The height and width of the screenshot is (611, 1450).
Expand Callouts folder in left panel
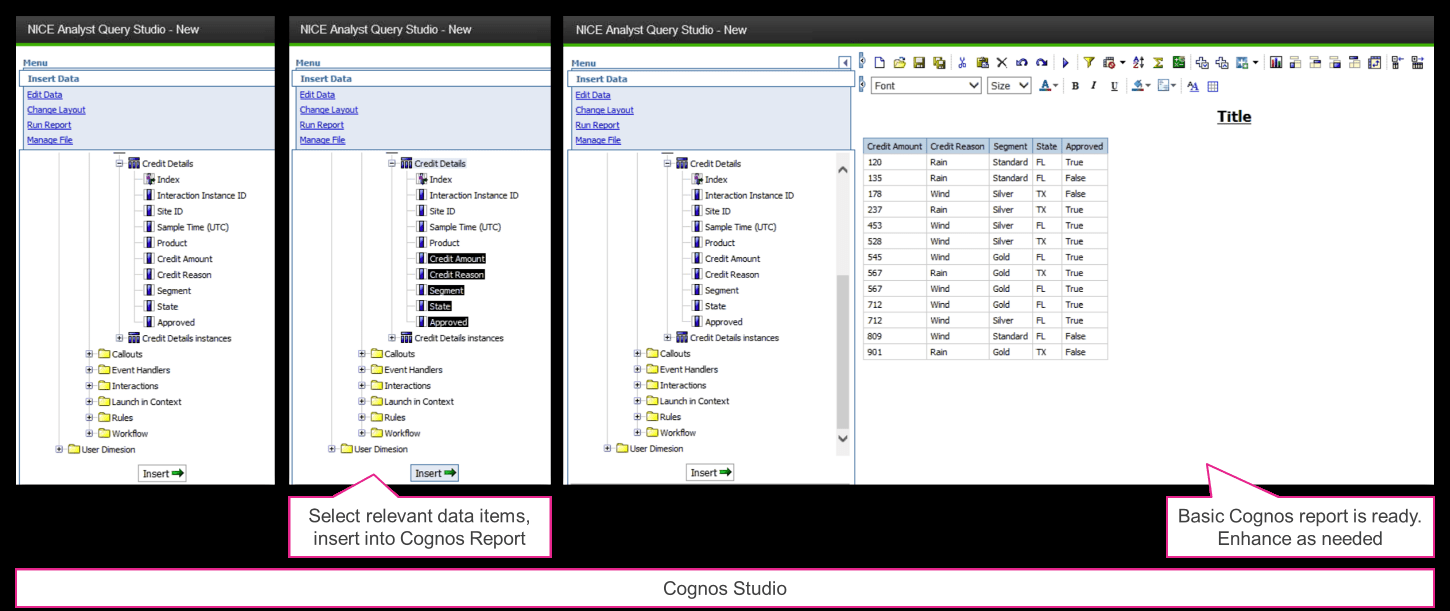(89, 354)
